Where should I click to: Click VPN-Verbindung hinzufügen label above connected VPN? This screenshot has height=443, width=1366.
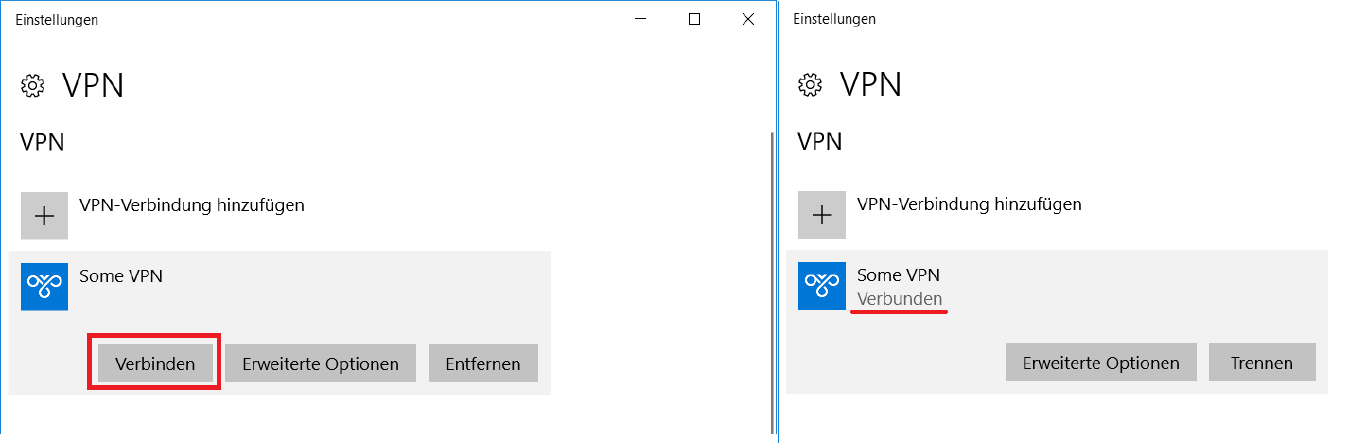[970, 205]
